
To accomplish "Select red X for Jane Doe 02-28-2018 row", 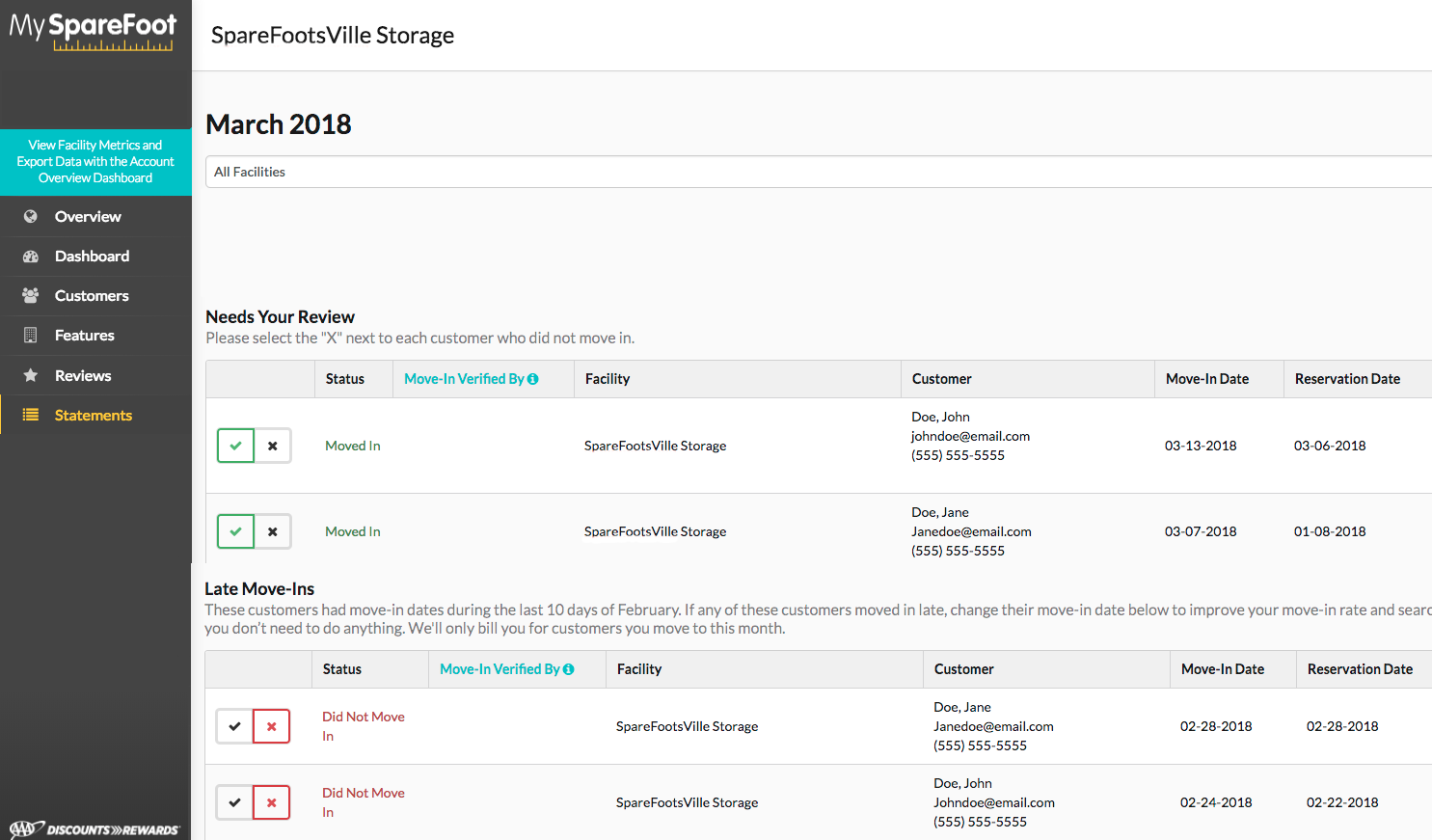I will 272,726.
